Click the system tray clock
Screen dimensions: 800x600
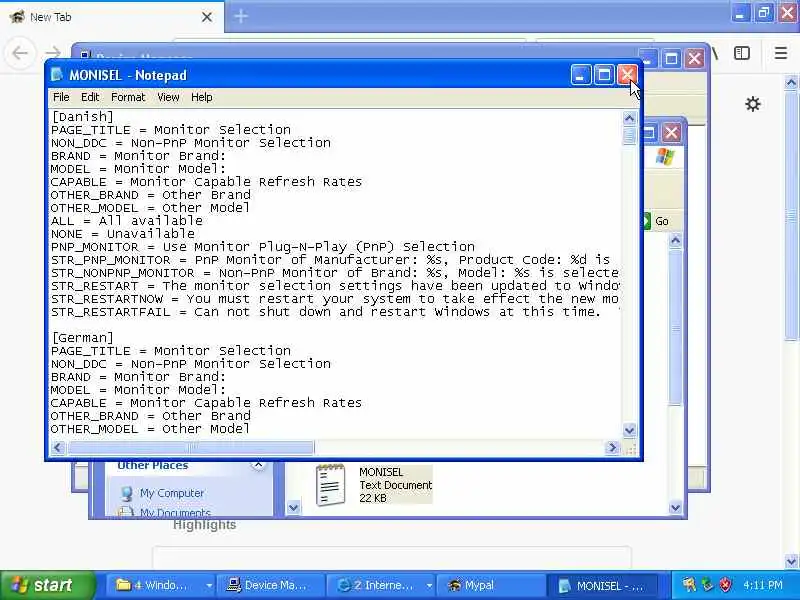[762, 585]
